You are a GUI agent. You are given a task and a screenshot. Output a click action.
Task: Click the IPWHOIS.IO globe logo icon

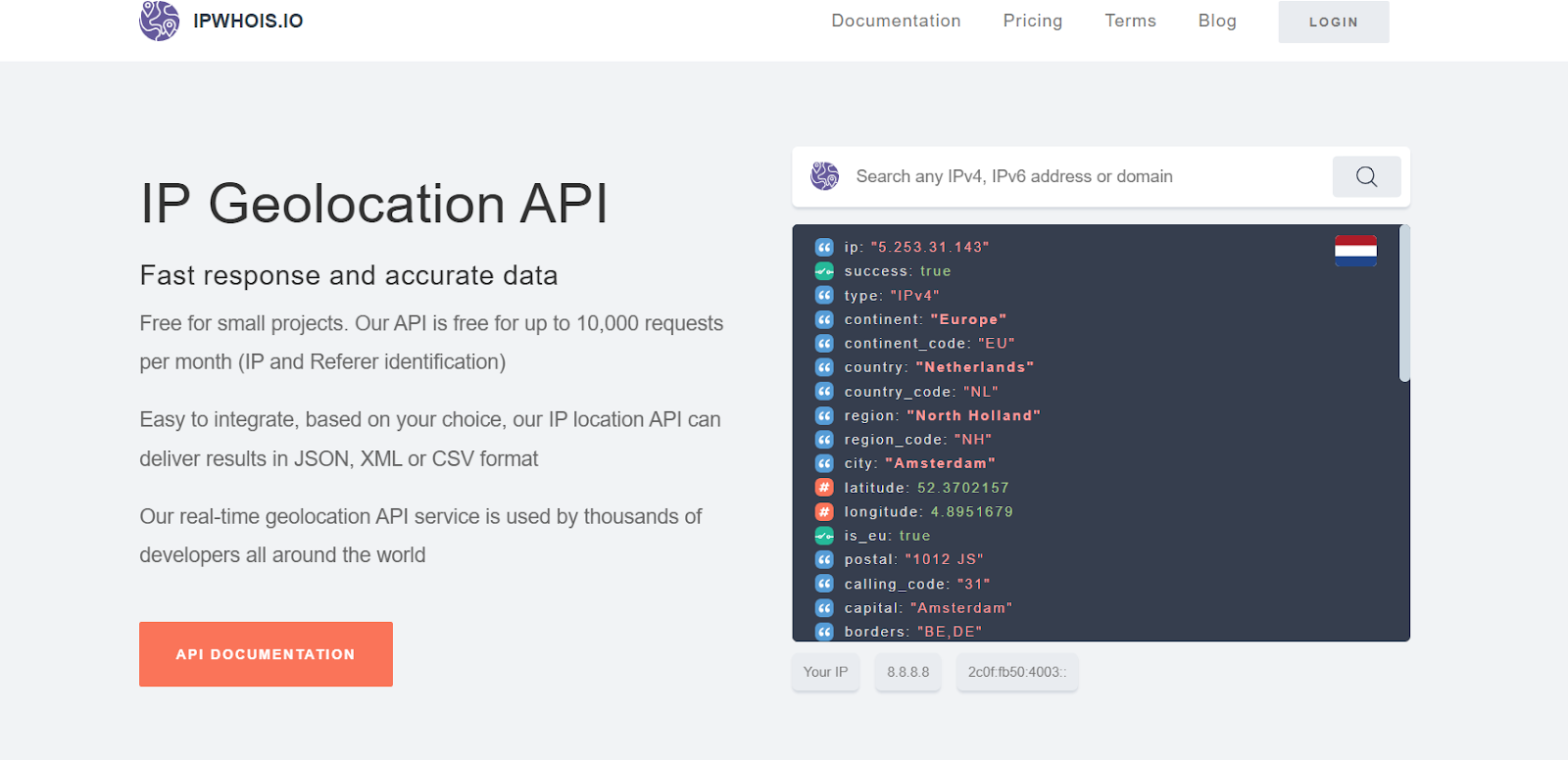click(159, 21)
